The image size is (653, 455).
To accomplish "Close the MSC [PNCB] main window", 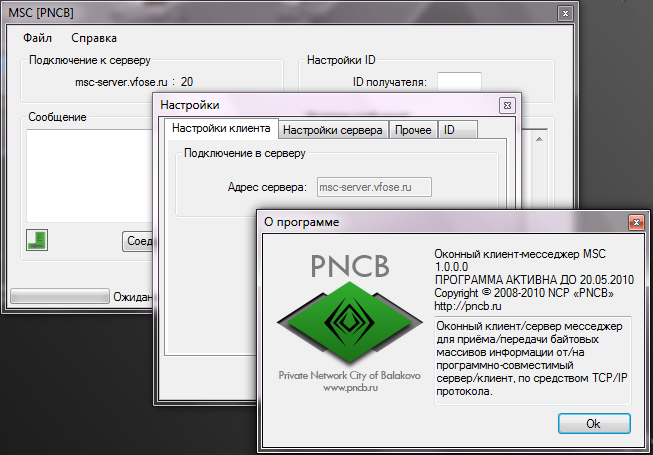I will tap(565, 11).
